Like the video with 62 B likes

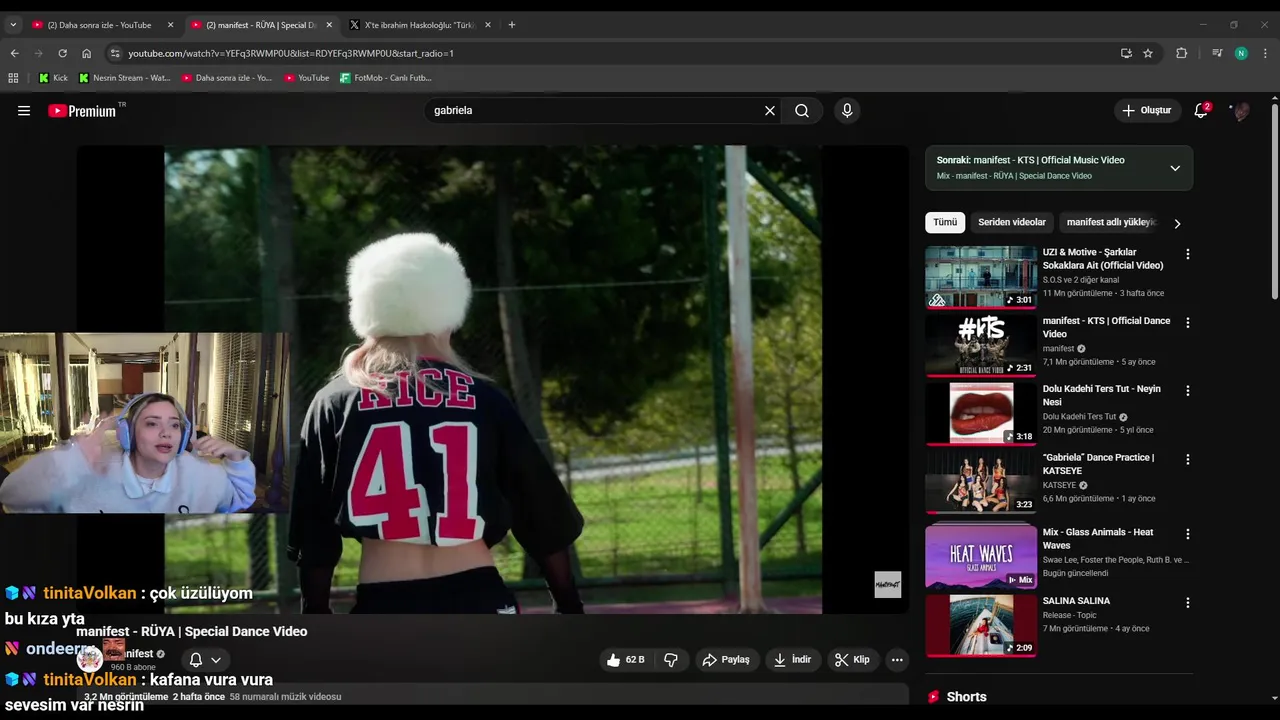626,660
